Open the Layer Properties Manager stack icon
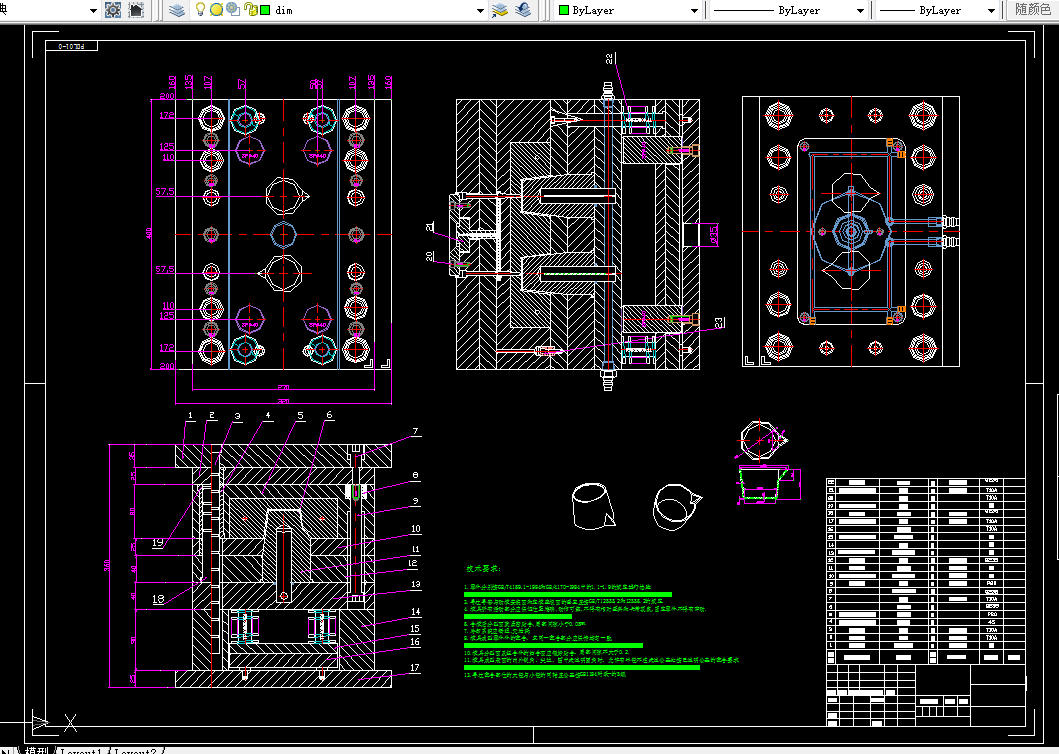This screenshot has width=1059, height=754. 177,10
